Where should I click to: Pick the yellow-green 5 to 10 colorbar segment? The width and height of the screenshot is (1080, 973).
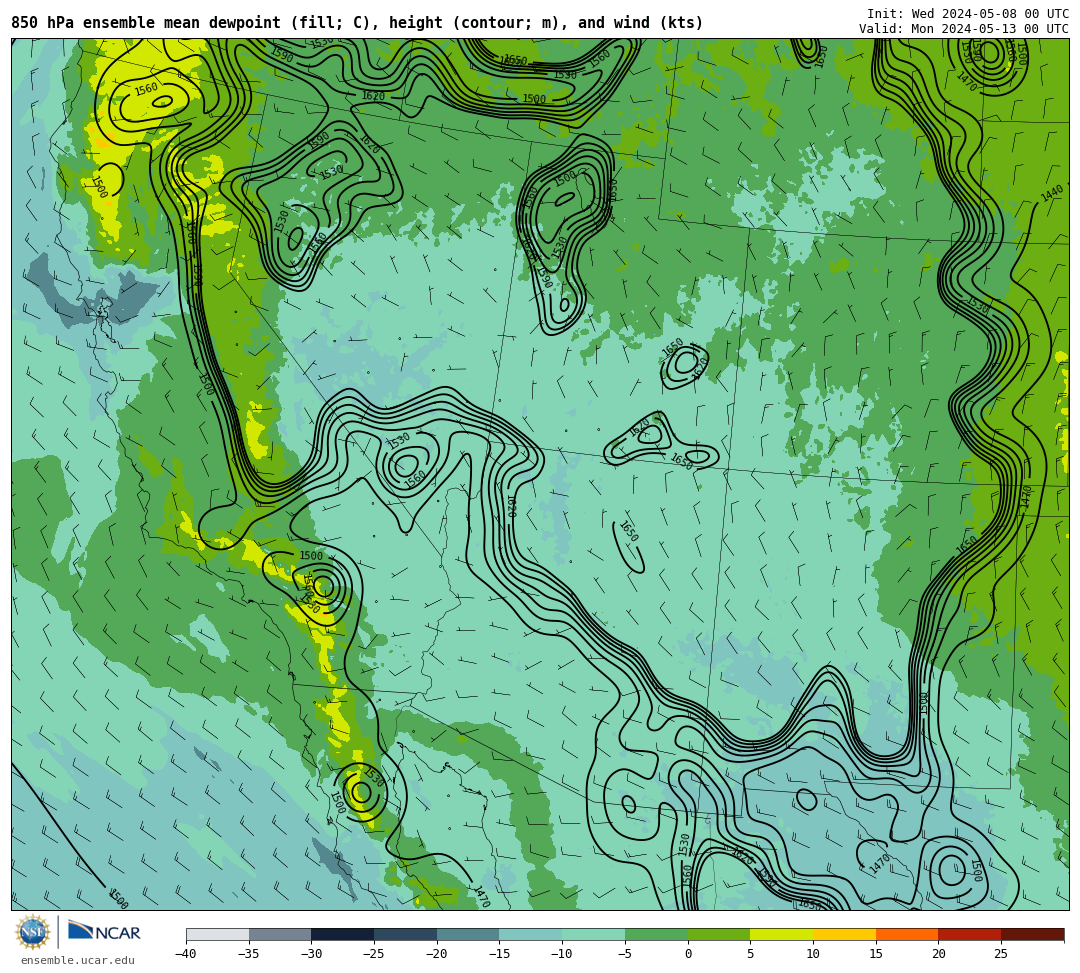[x=782, y=934]
